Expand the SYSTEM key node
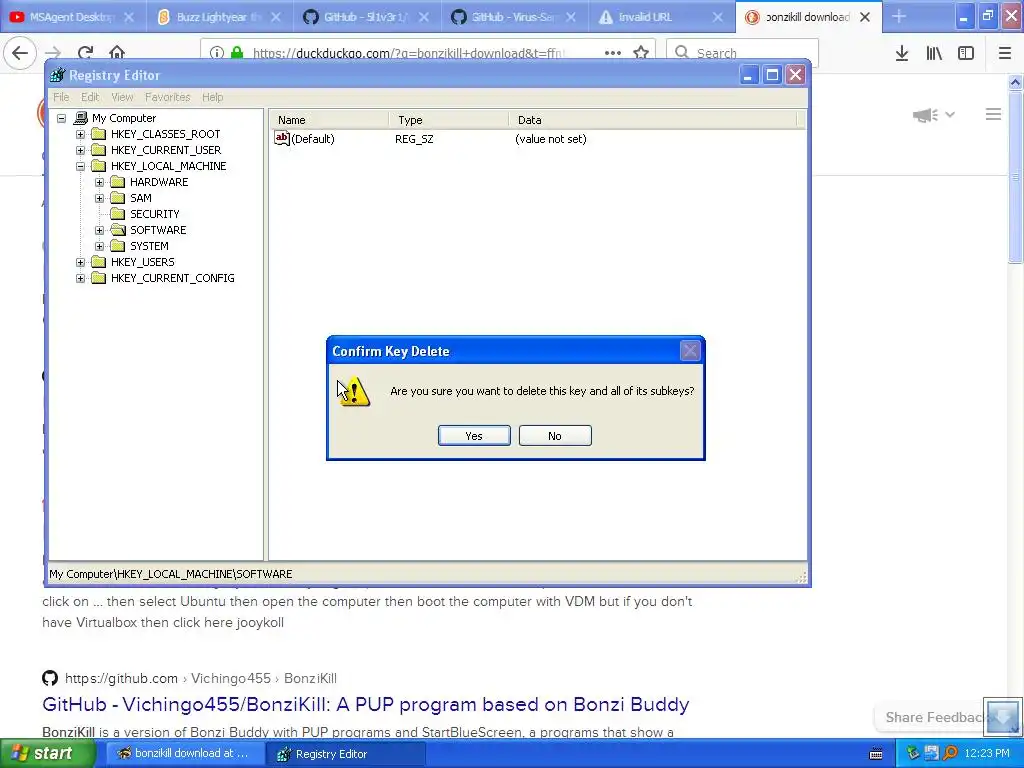Screen dimensions: 1024x768 99,246
